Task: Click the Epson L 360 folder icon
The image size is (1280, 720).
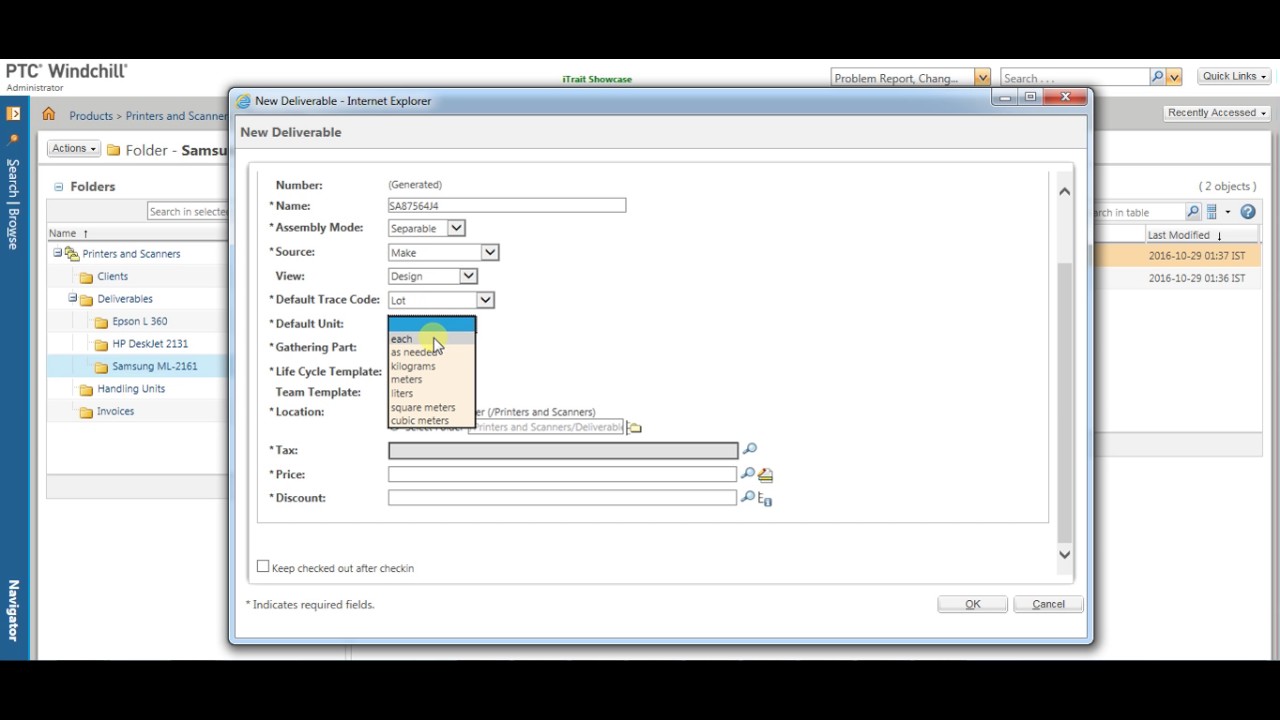Action: click(x=101, y=322)
